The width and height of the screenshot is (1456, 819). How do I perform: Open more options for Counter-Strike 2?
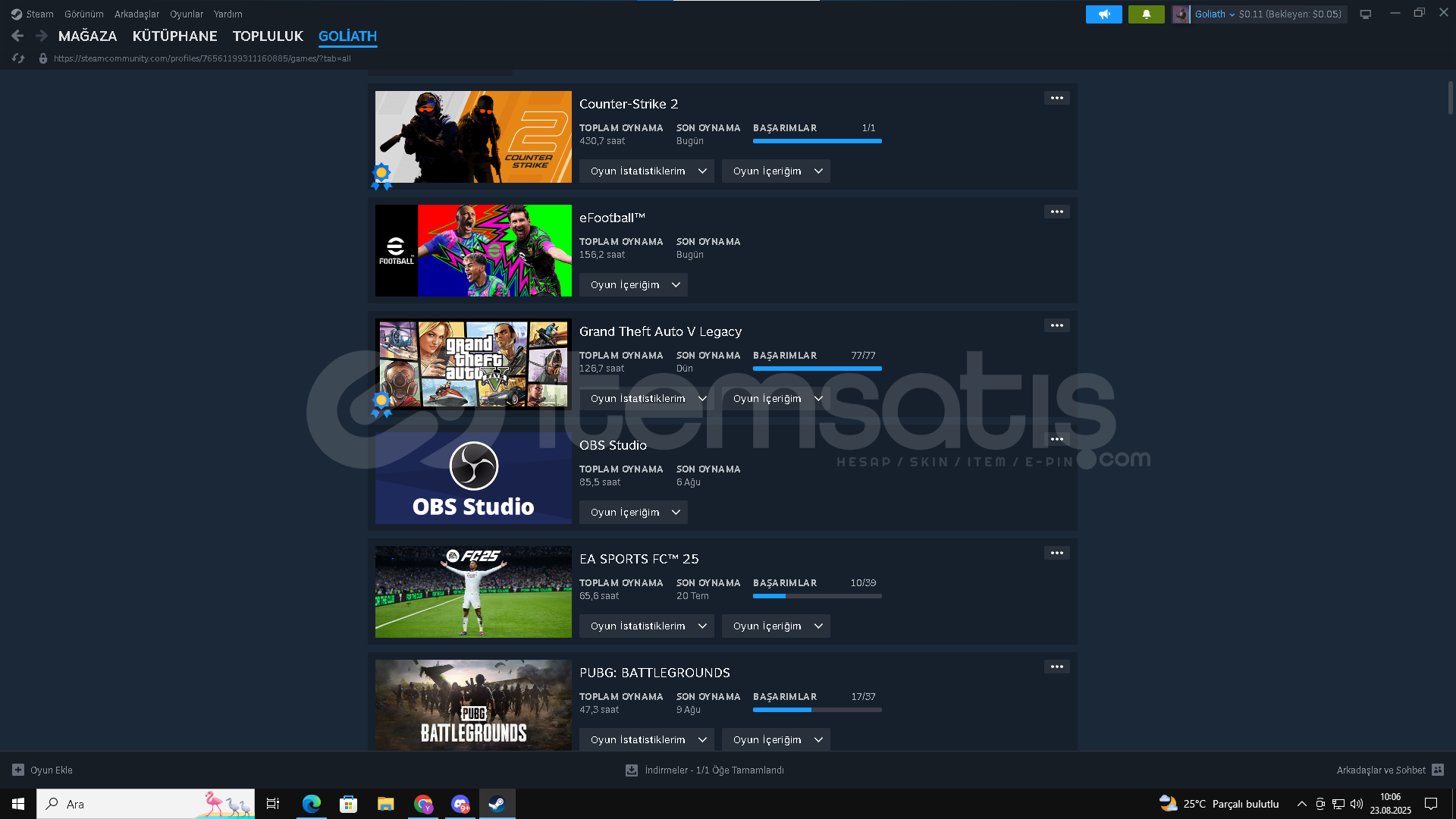1057,98
